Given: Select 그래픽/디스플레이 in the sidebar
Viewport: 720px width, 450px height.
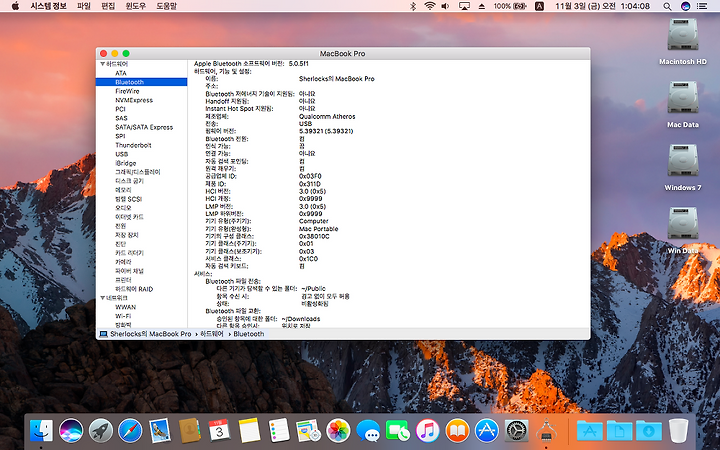Looking at the screenshot, I should pos(138,172).
